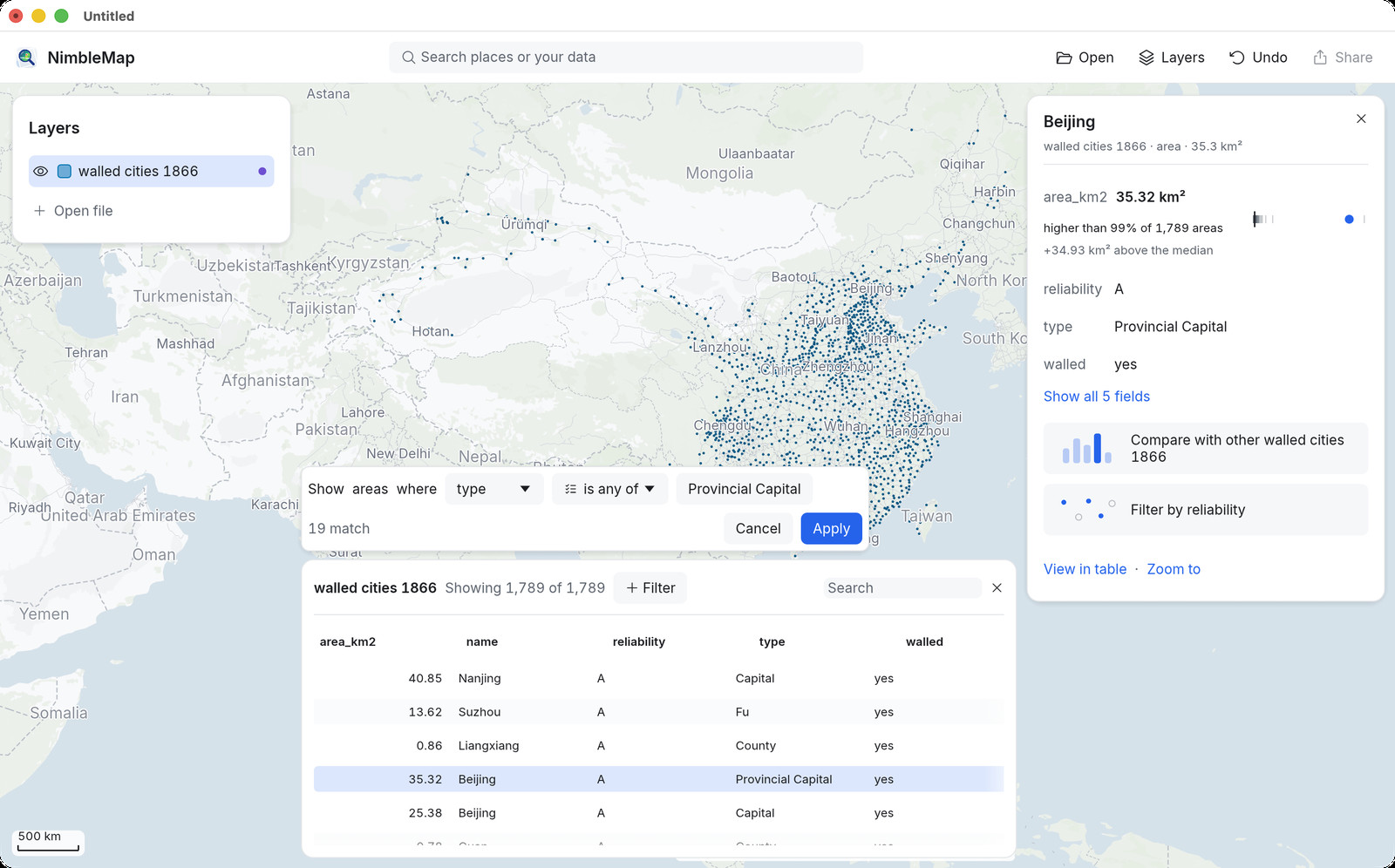Sort table by type column header
The height and width of the screenshot is (868, 1395).
pos(772,642)
